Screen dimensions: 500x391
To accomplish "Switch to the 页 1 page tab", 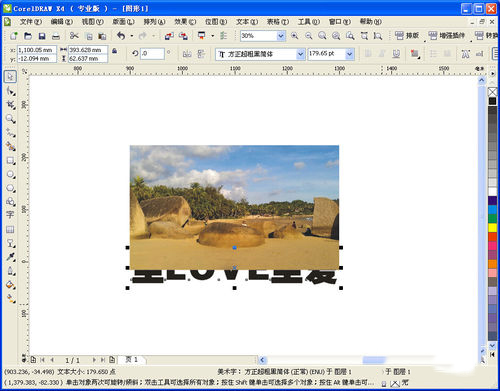I will click(131, 360).
